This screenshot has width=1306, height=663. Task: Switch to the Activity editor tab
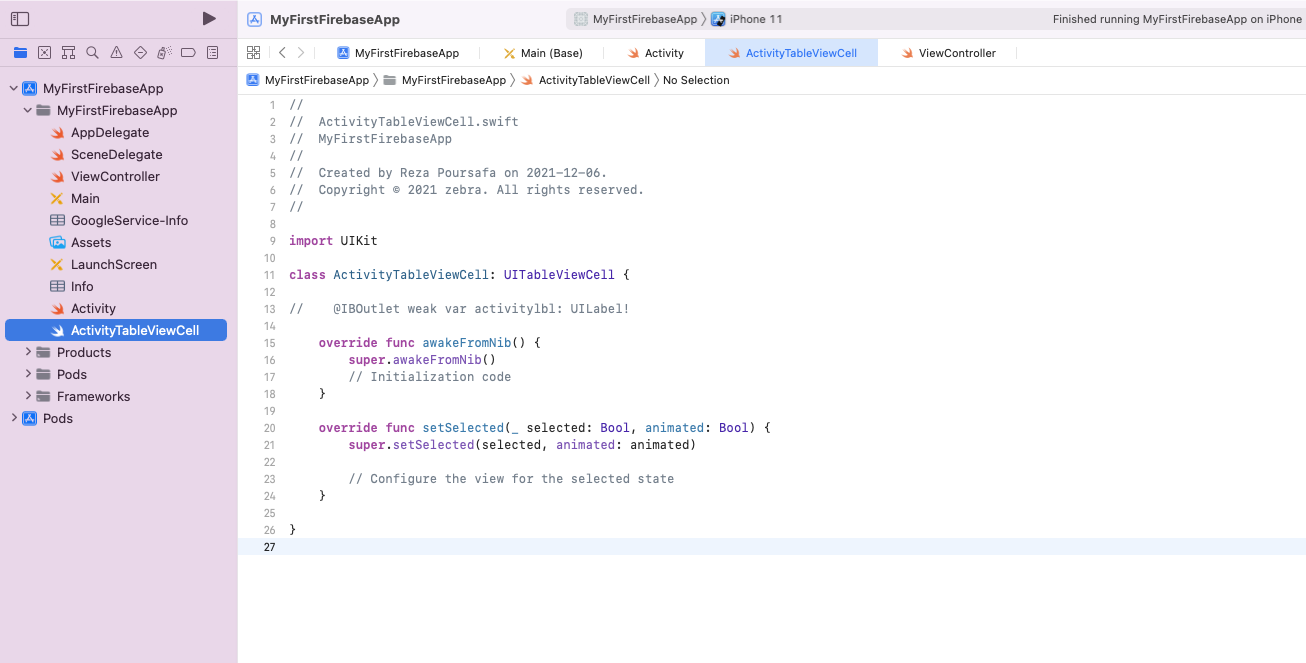coord(656,53)
